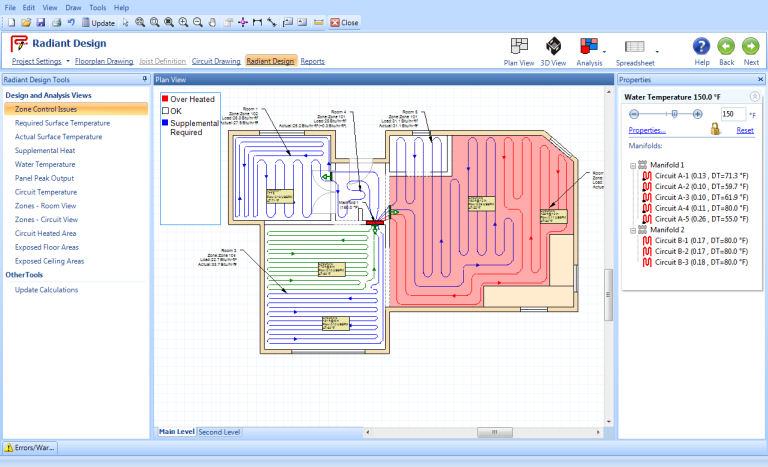Open a file with the folder icon

coord(26,23)
